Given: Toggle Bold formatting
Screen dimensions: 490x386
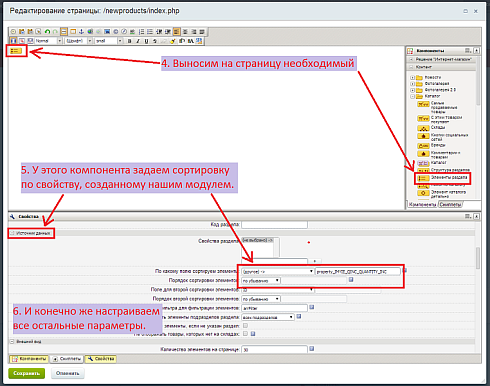Looking at the screenshot, I should click(x=130, y=41).
